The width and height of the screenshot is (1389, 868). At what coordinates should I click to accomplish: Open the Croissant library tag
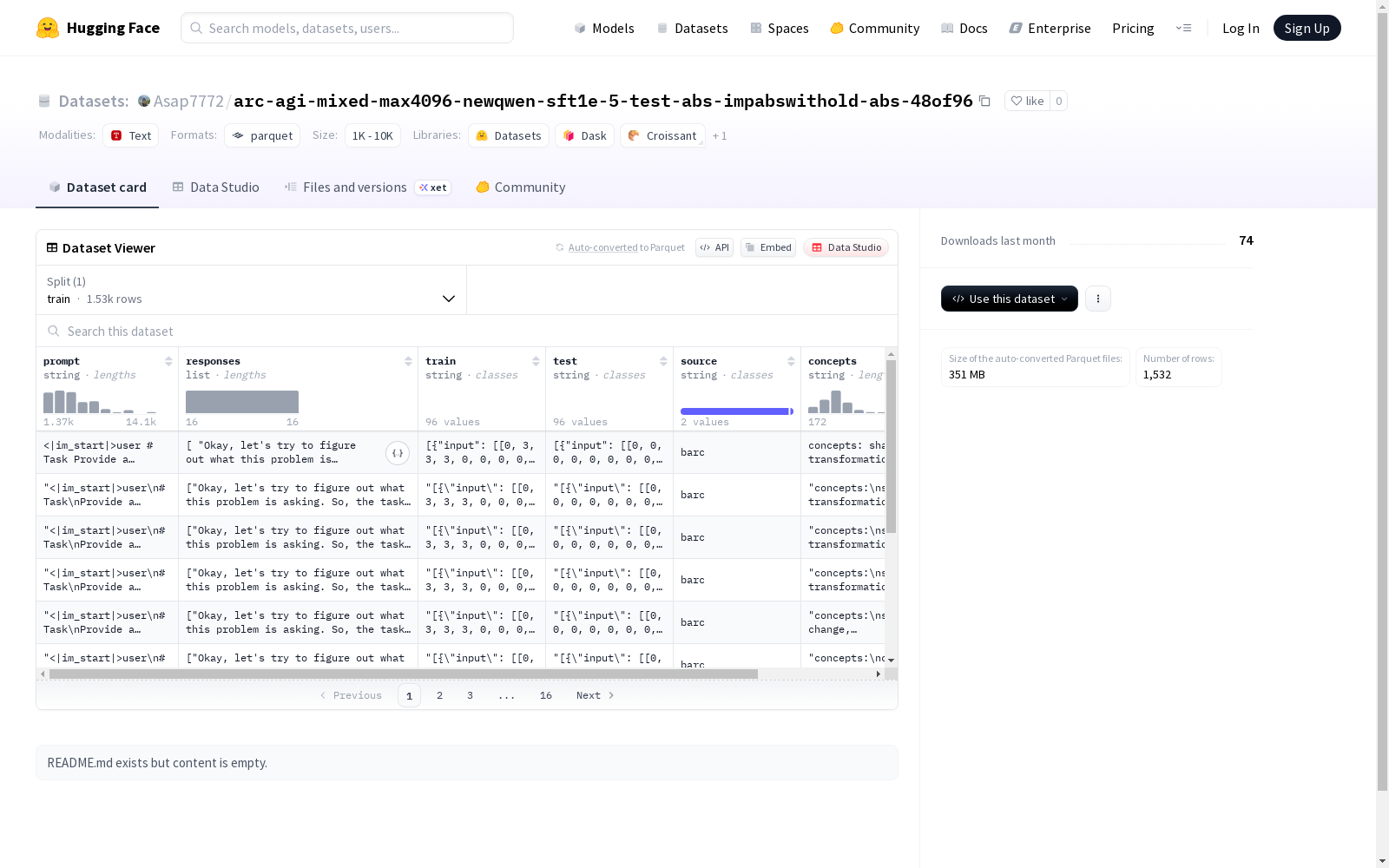[x=662, y=135]
